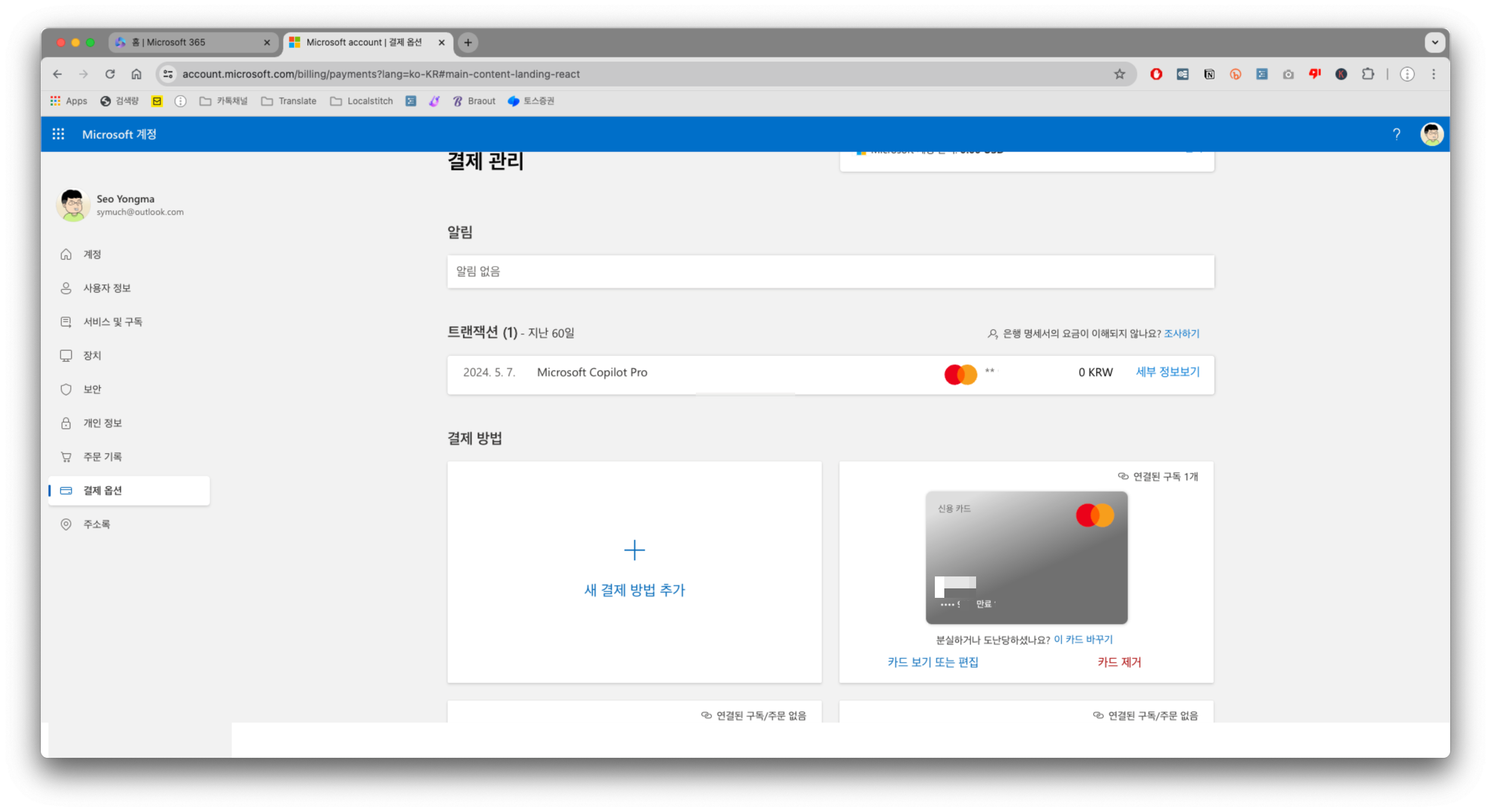Open the Security (보안) sidebar item

click(x=92, y=389)
